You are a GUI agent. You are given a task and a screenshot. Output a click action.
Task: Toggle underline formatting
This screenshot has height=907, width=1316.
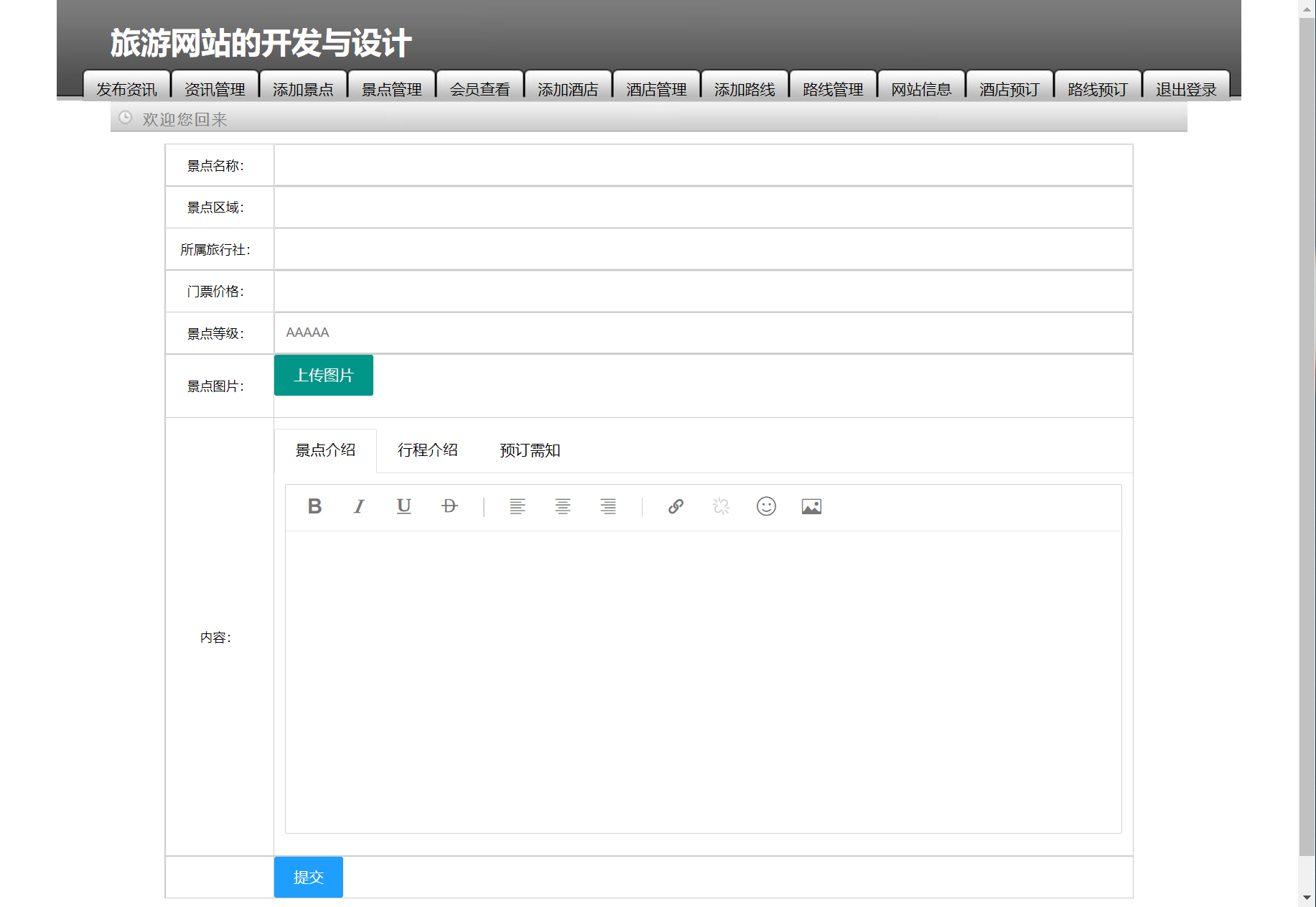404,506
